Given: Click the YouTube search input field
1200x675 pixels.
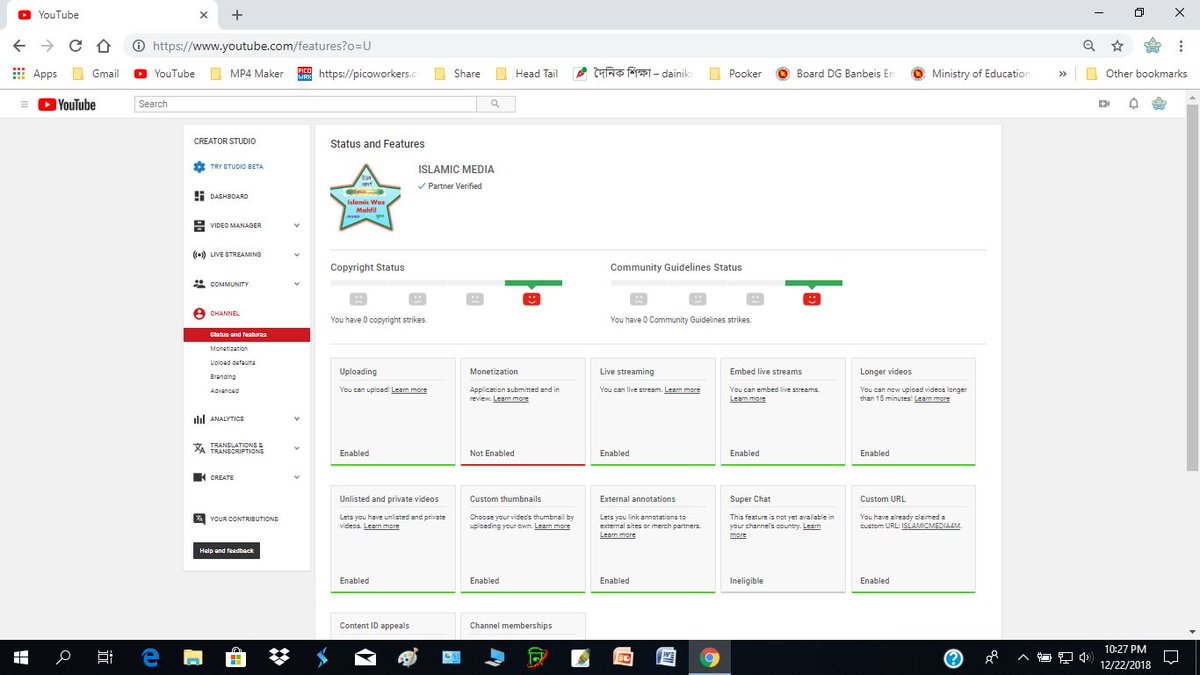Looking at the screenshot, I should click(x=304, y=104).
